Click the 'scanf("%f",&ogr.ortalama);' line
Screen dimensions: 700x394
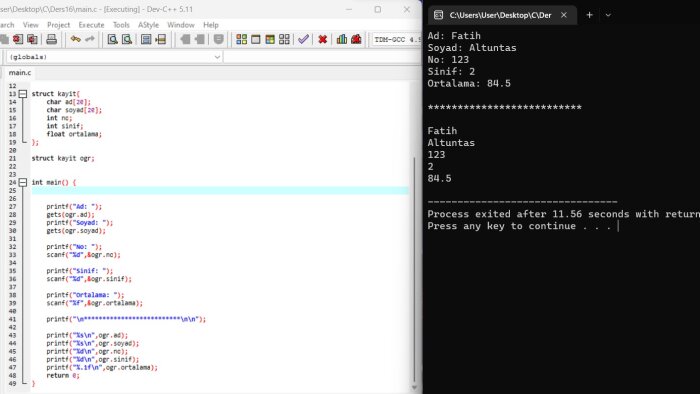95,303
